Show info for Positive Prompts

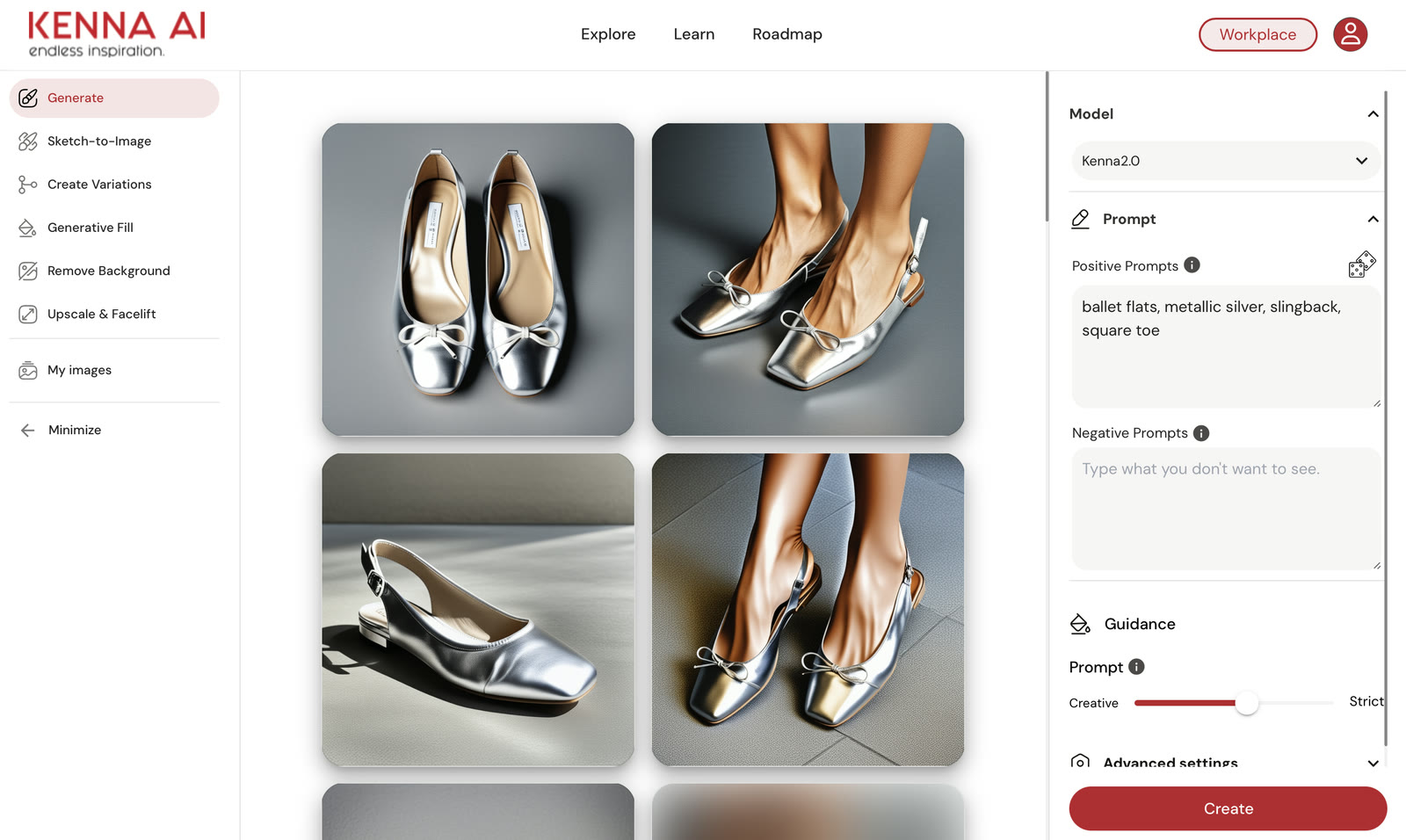pos(1192,264)
